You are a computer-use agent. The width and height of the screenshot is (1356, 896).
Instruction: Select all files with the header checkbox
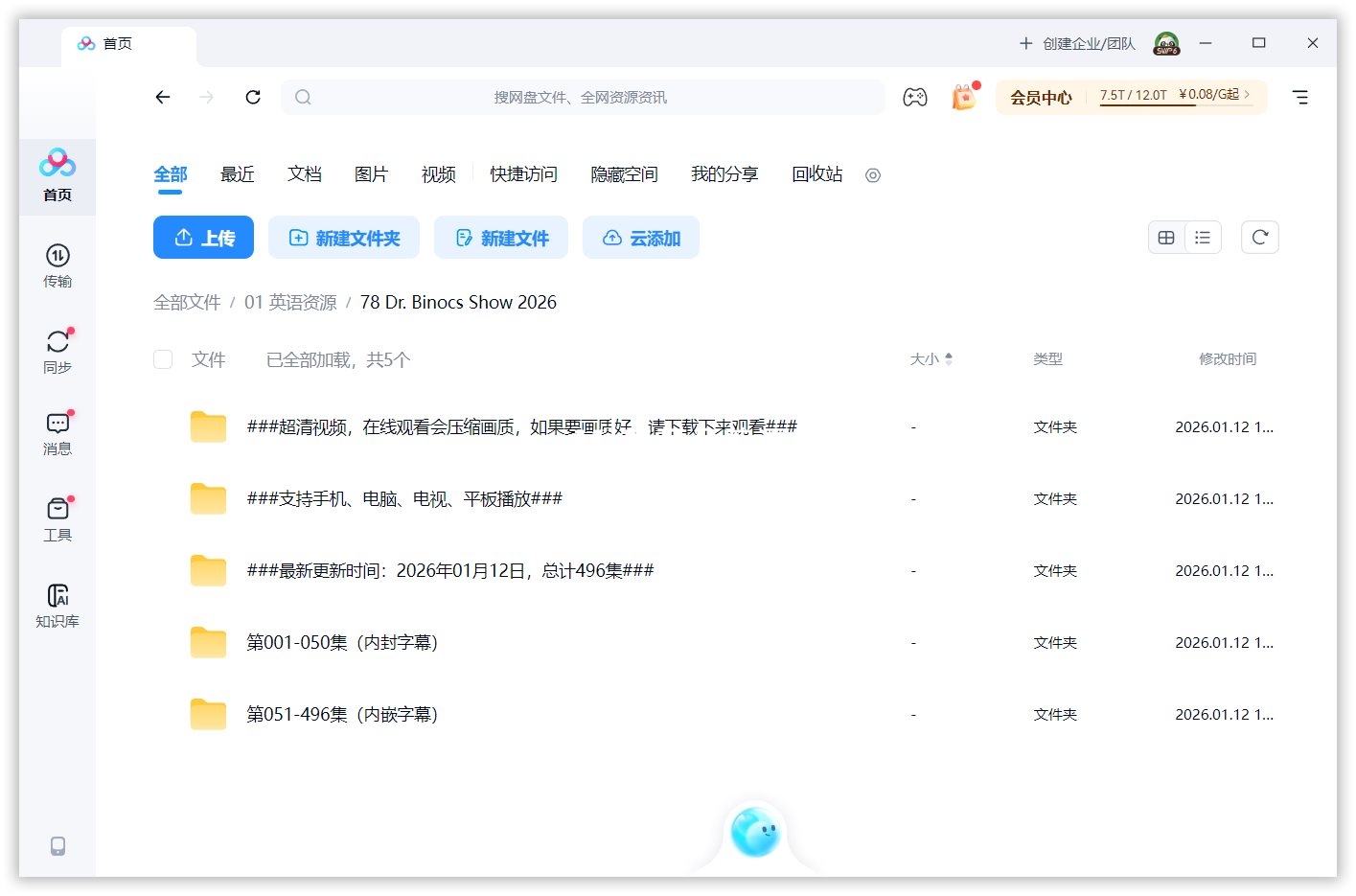coord(163,359)
